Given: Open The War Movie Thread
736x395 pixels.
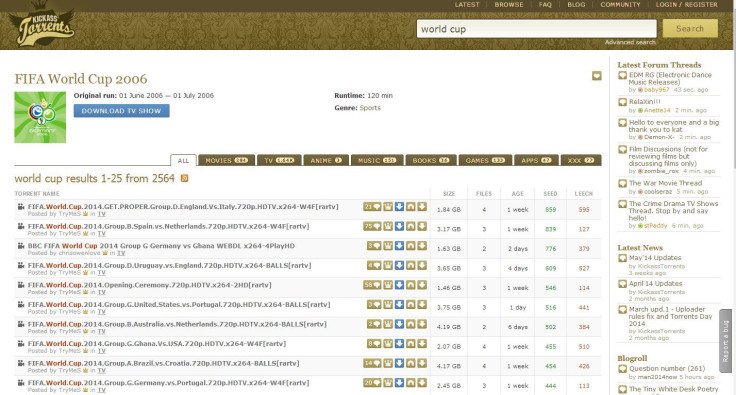Looking at the screenshot, I should point(665,183).
